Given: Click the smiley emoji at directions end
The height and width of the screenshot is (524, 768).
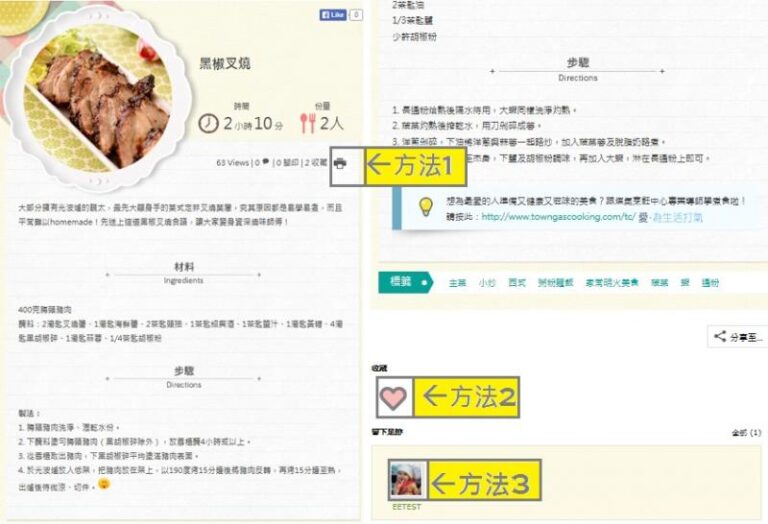Looking at the screenshot, I should 104,484.
